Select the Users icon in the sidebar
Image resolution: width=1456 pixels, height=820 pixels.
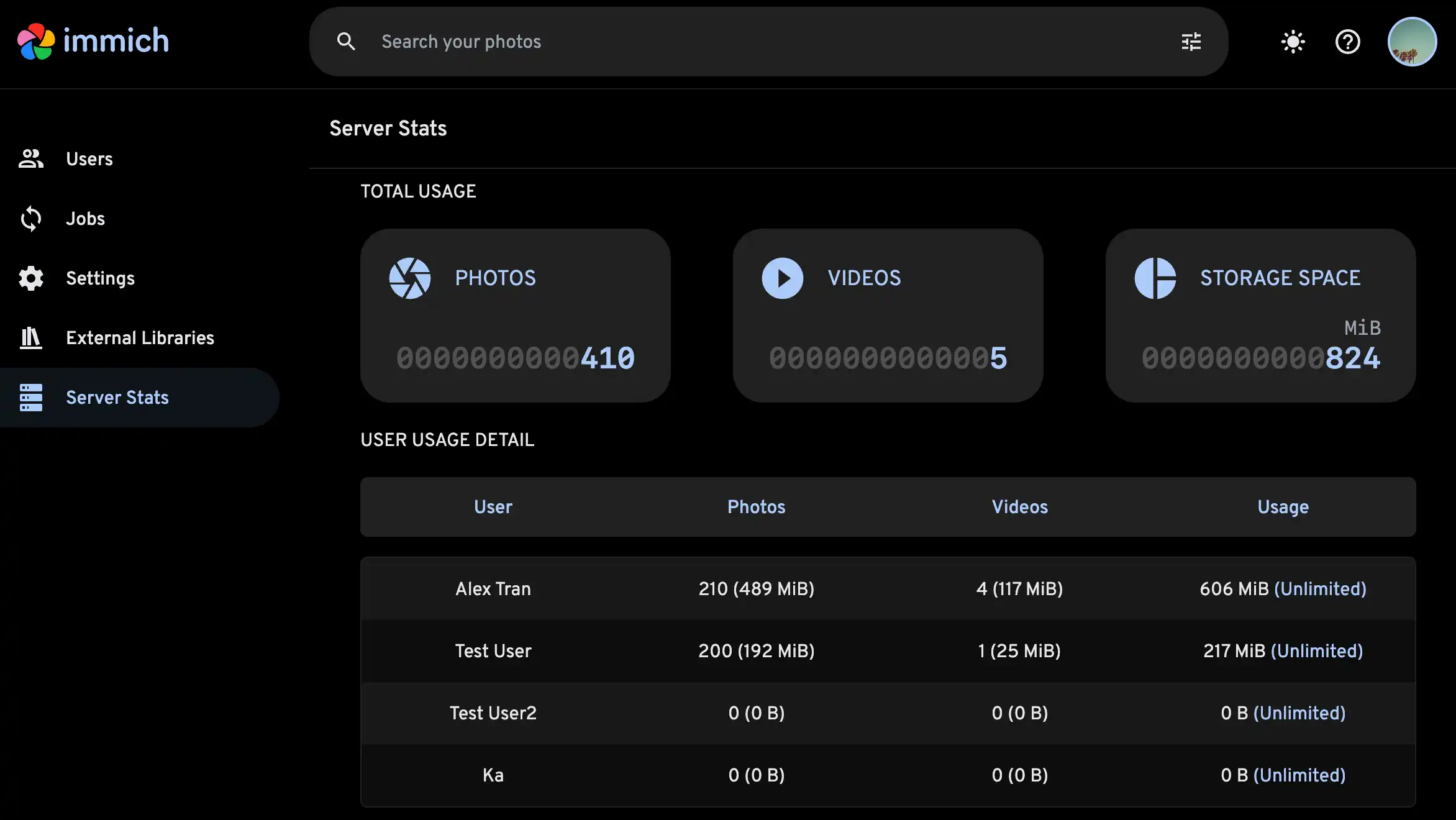tap(30, 158)
